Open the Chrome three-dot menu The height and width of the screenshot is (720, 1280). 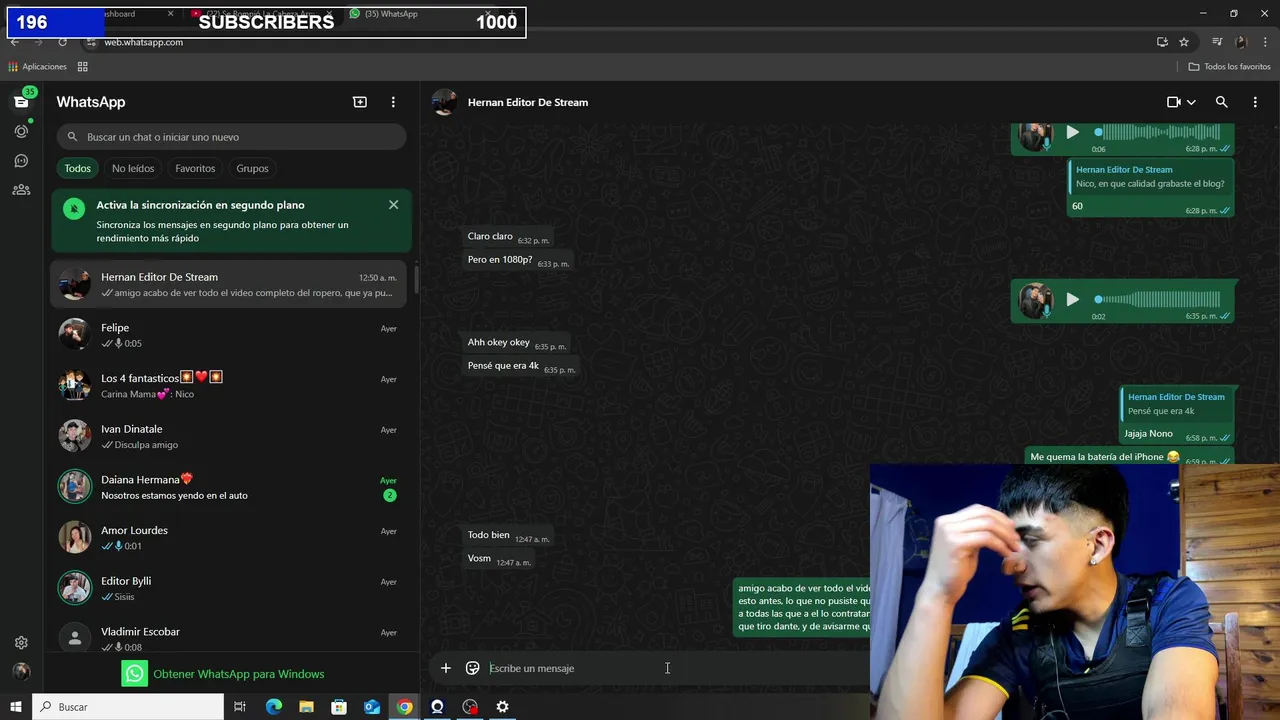[x=1264, y=42]
